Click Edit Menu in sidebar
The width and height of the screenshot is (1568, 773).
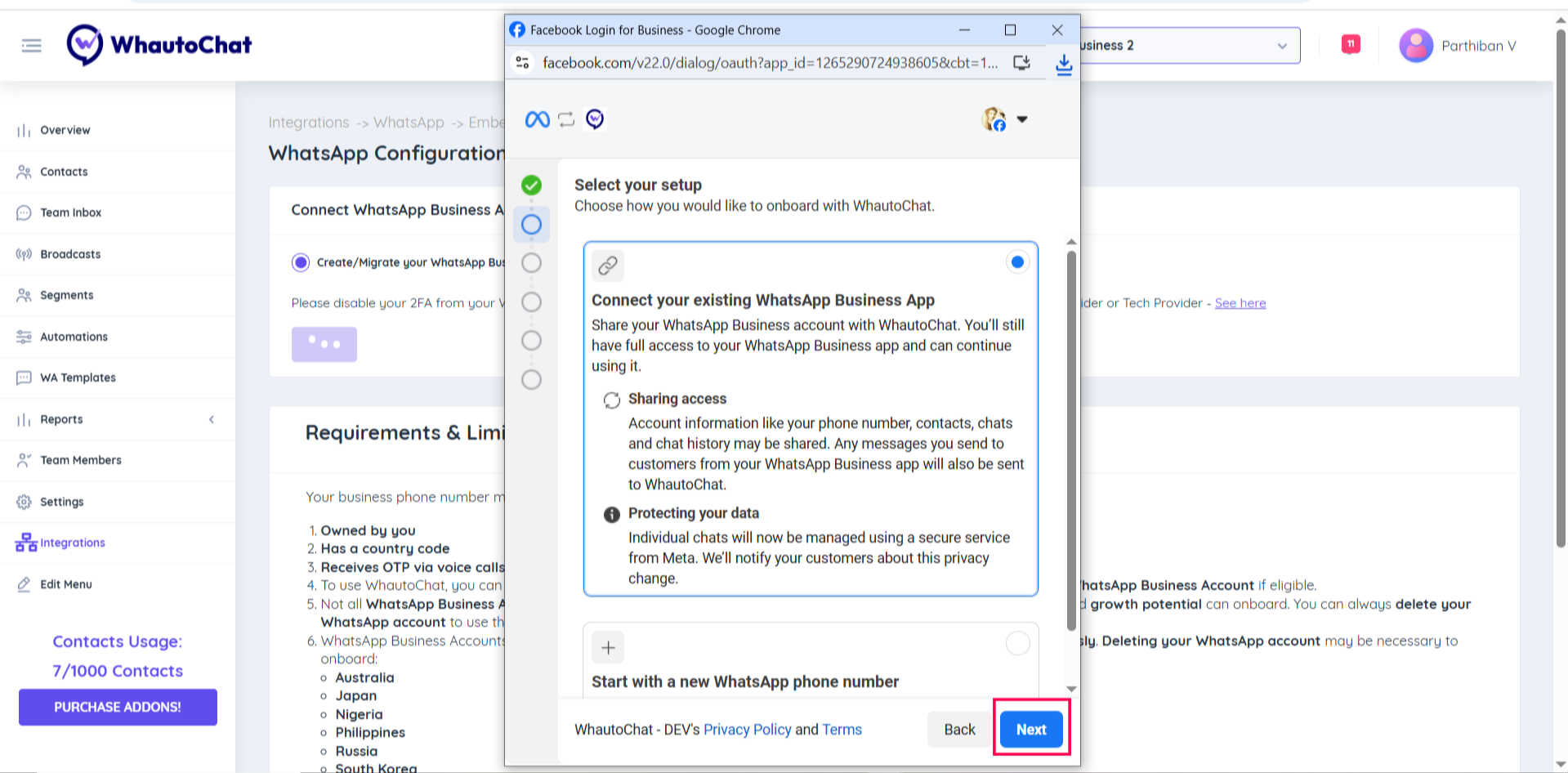point(66,584)
